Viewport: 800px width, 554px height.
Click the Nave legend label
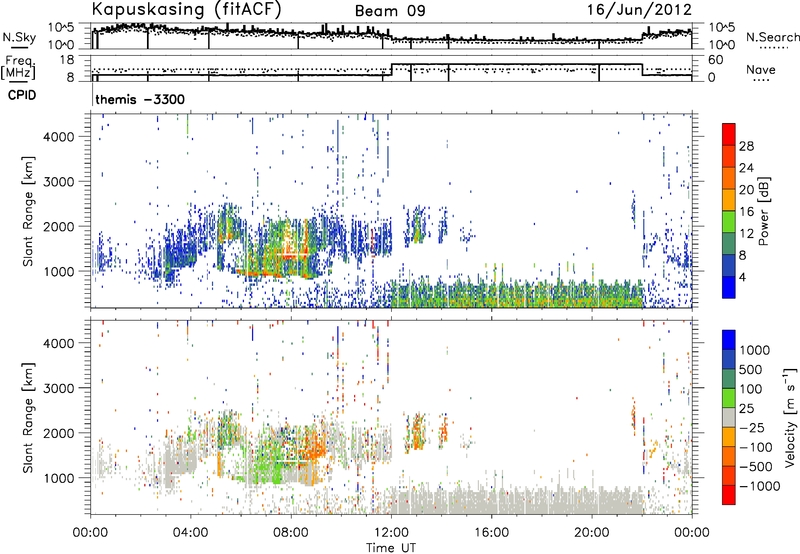[761, 69]
